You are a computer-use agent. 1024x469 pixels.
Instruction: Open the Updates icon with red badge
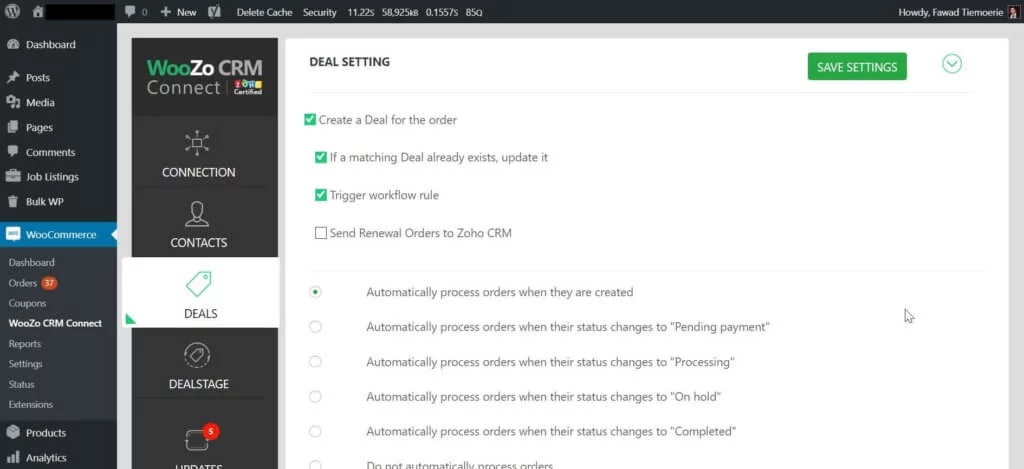point(197,439)
